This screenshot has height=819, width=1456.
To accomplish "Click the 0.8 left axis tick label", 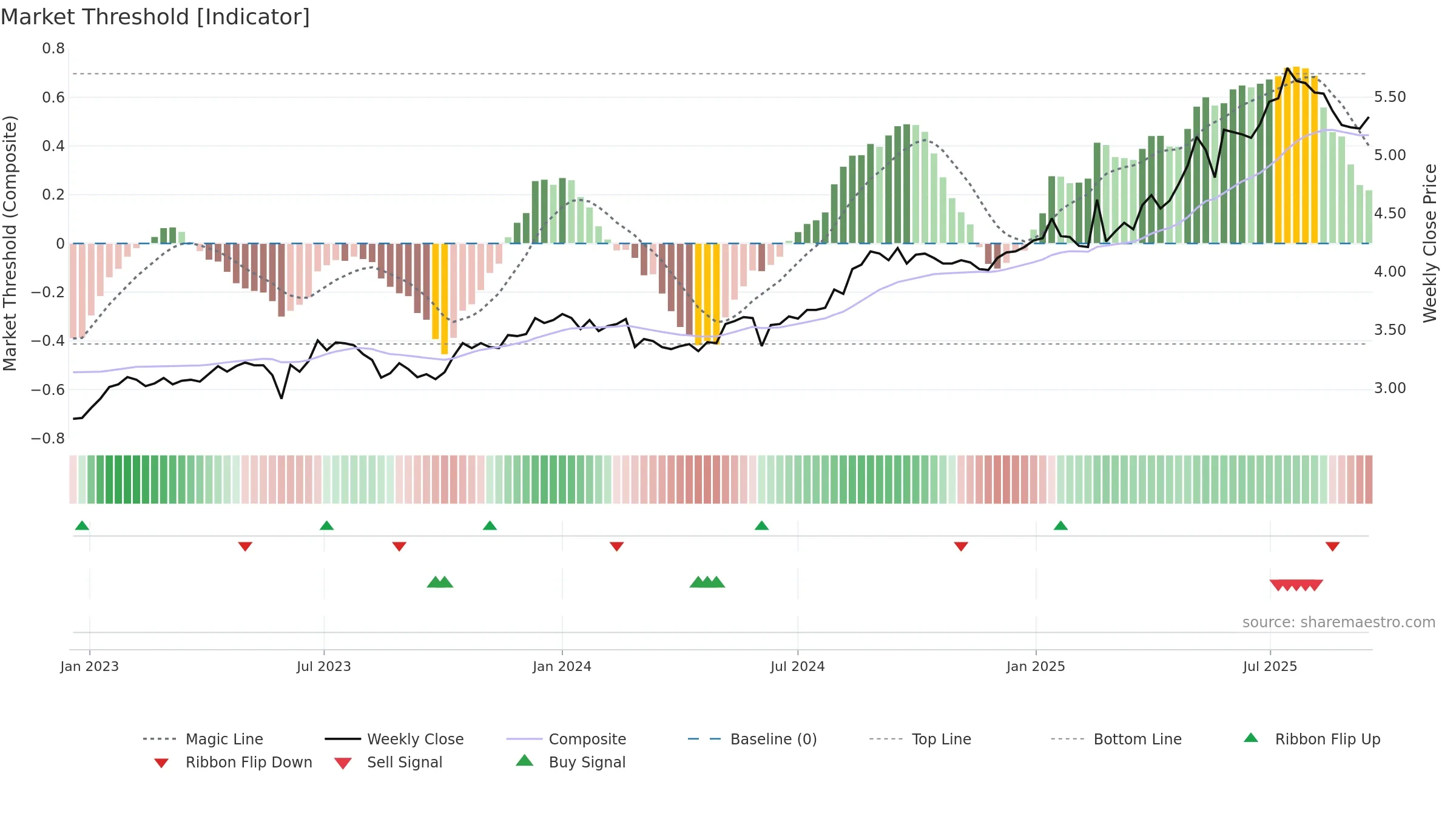I will pos(53,49).
